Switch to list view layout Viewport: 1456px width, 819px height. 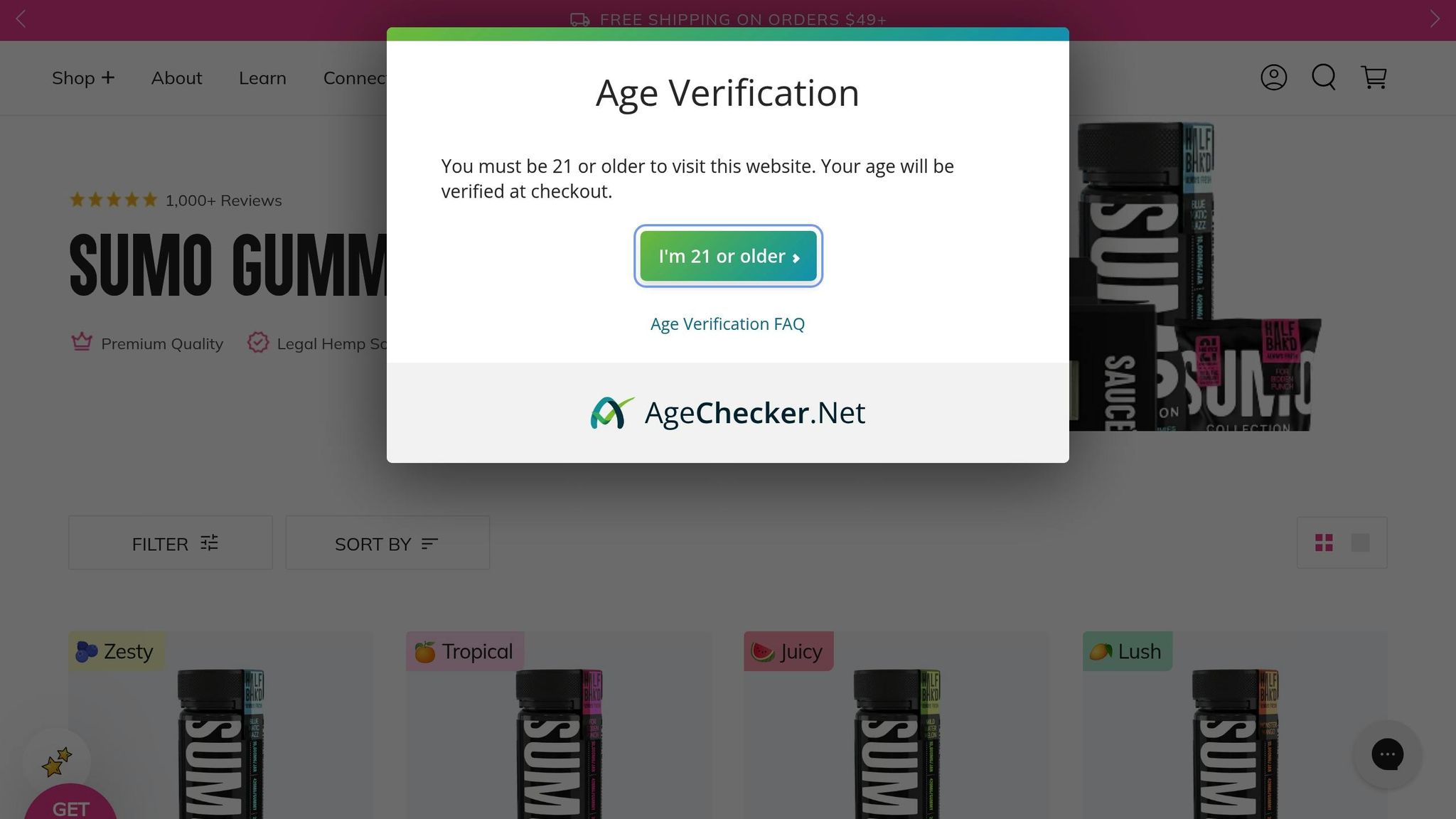coord(1360,543)
